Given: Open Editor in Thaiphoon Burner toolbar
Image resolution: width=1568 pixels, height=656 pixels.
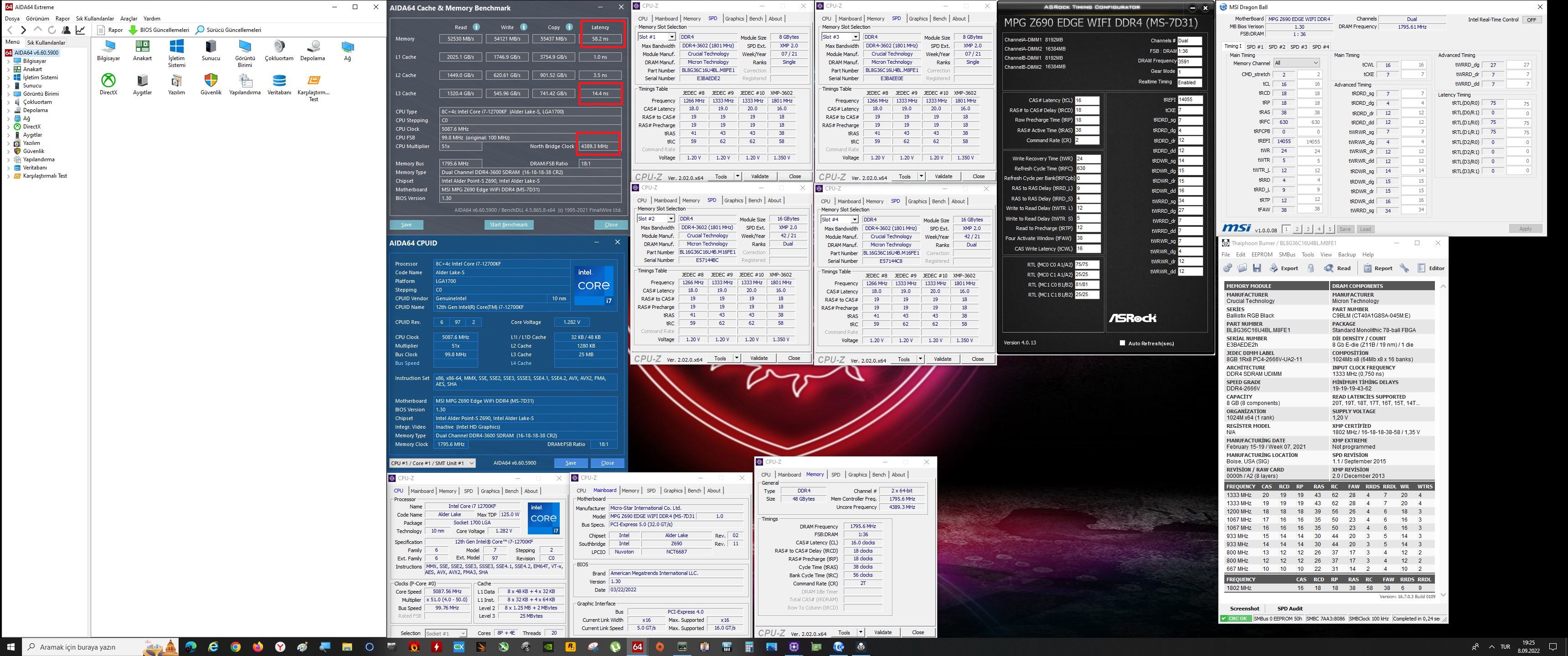Looking at the screenshot, I should (1431, 268).
